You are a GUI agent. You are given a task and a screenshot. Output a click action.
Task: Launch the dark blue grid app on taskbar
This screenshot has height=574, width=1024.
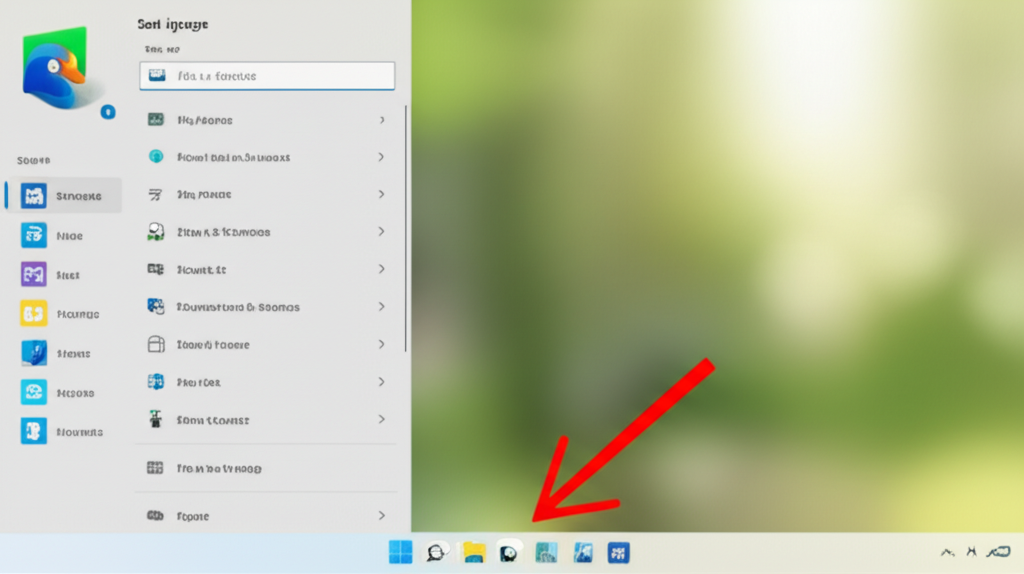(x=618, y=552)
